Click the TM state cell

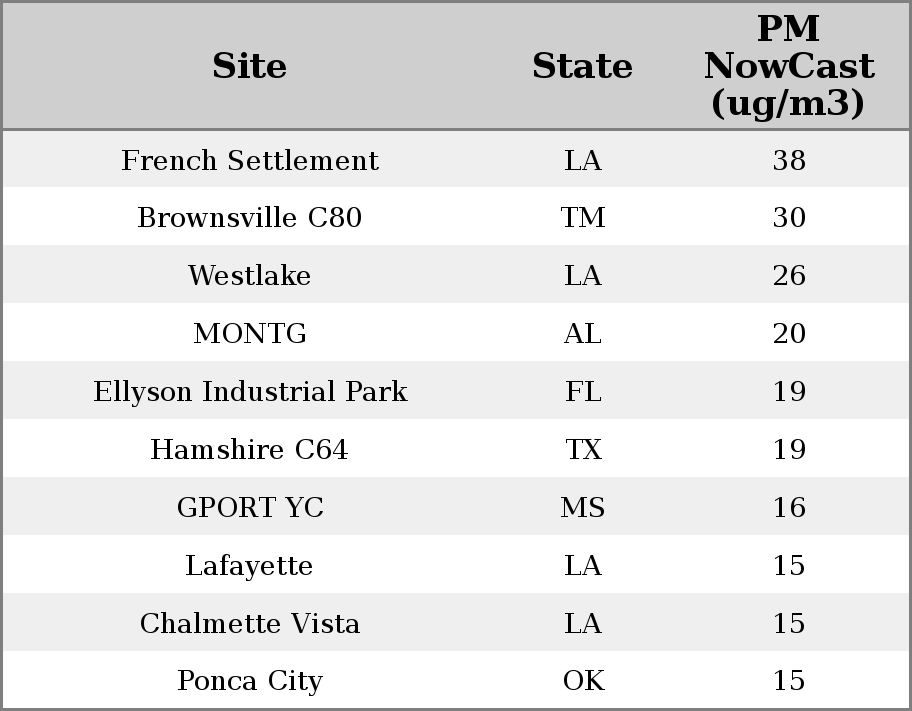pyautogui.click(x=582, y=218)
